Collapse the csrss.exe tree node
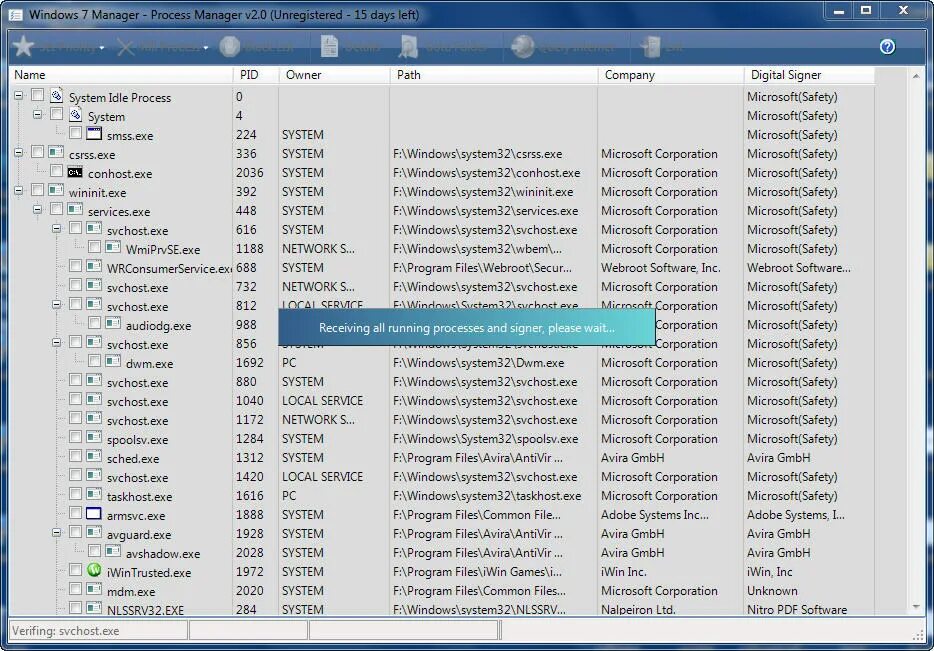The height and width of the screenshot is (651, 934). click(x=18, y=152)
